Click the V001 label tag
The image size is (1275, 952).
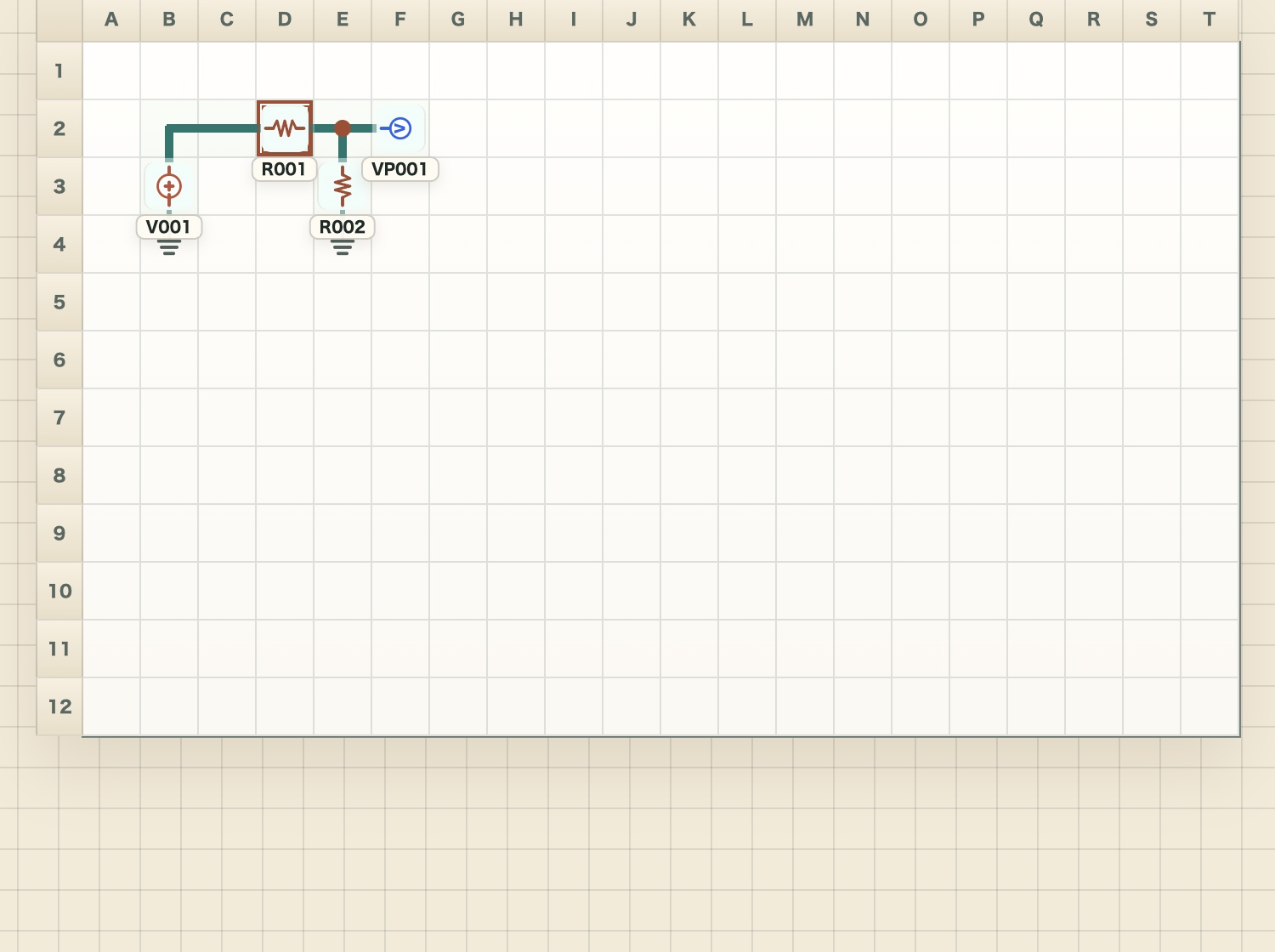(169, 227)
